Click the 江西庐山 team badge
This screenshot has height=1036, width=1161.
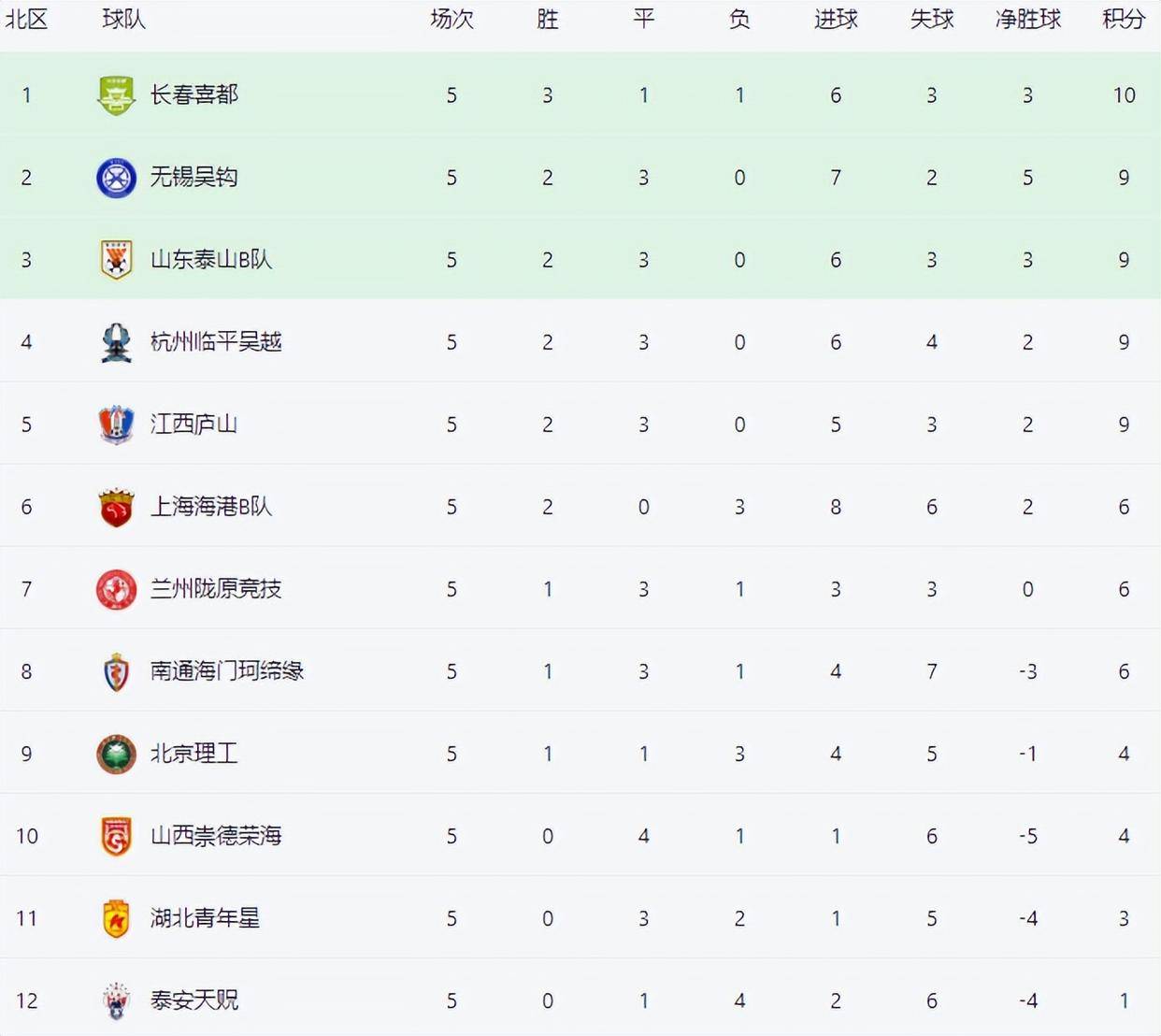116,424
